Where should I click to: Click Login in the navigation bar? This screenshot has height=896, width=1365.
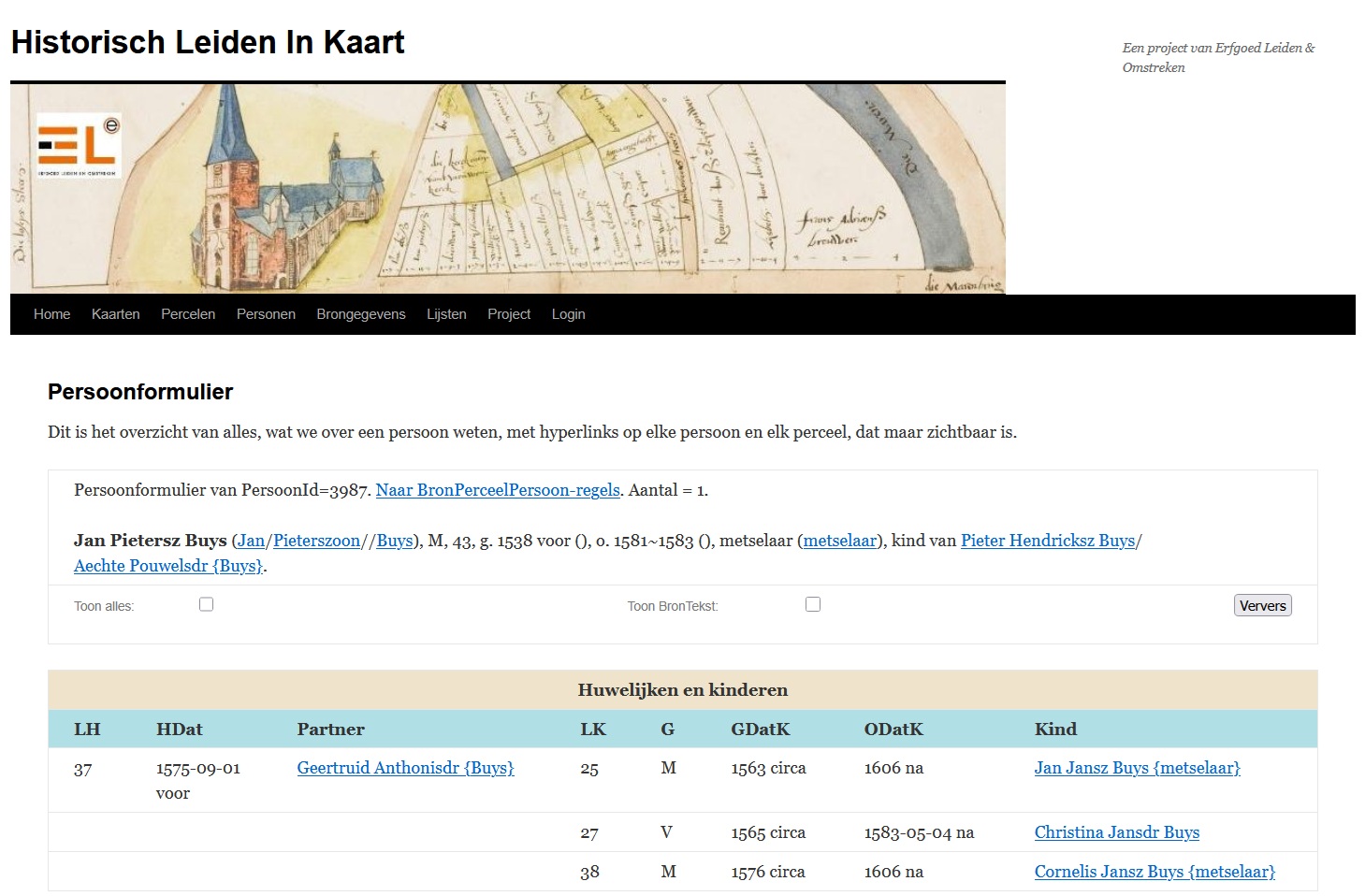pyautogui.click(x=568, y=314)
